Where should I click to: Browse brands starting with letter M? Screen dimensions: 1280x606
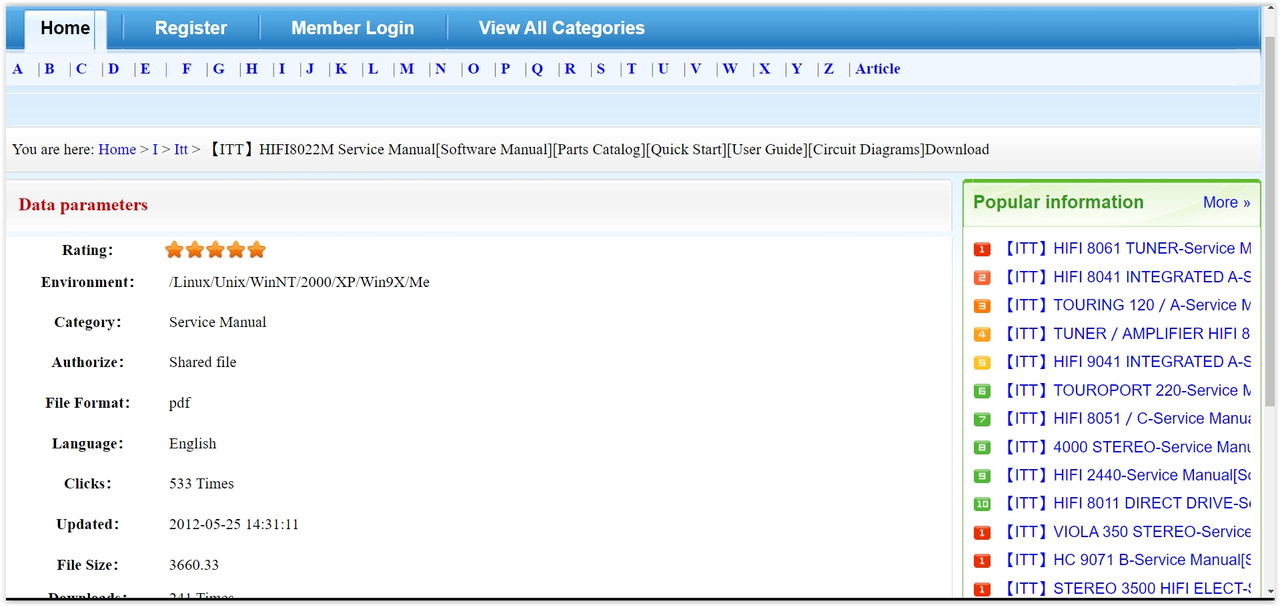[407, 69]
